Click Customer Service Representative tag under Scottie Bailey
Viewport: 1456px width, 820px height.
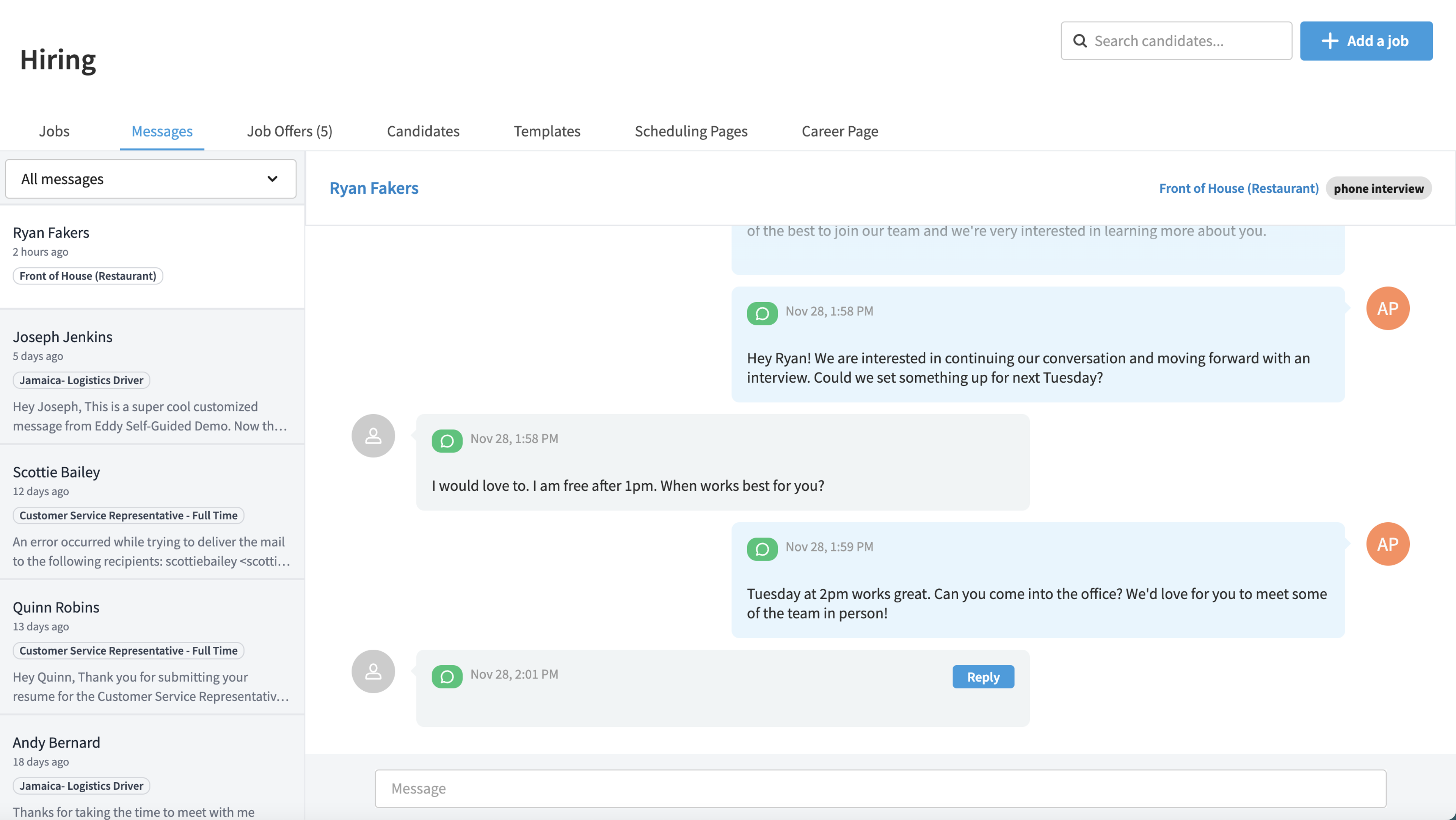pyautogui.click(x=128, y=515)
